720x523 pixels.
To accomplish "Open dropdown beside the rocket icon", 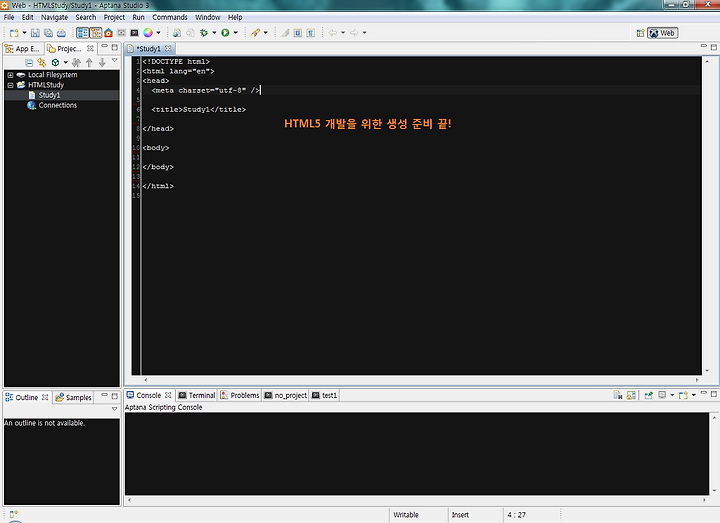I will pyautogui.click(x=265, y=33).
